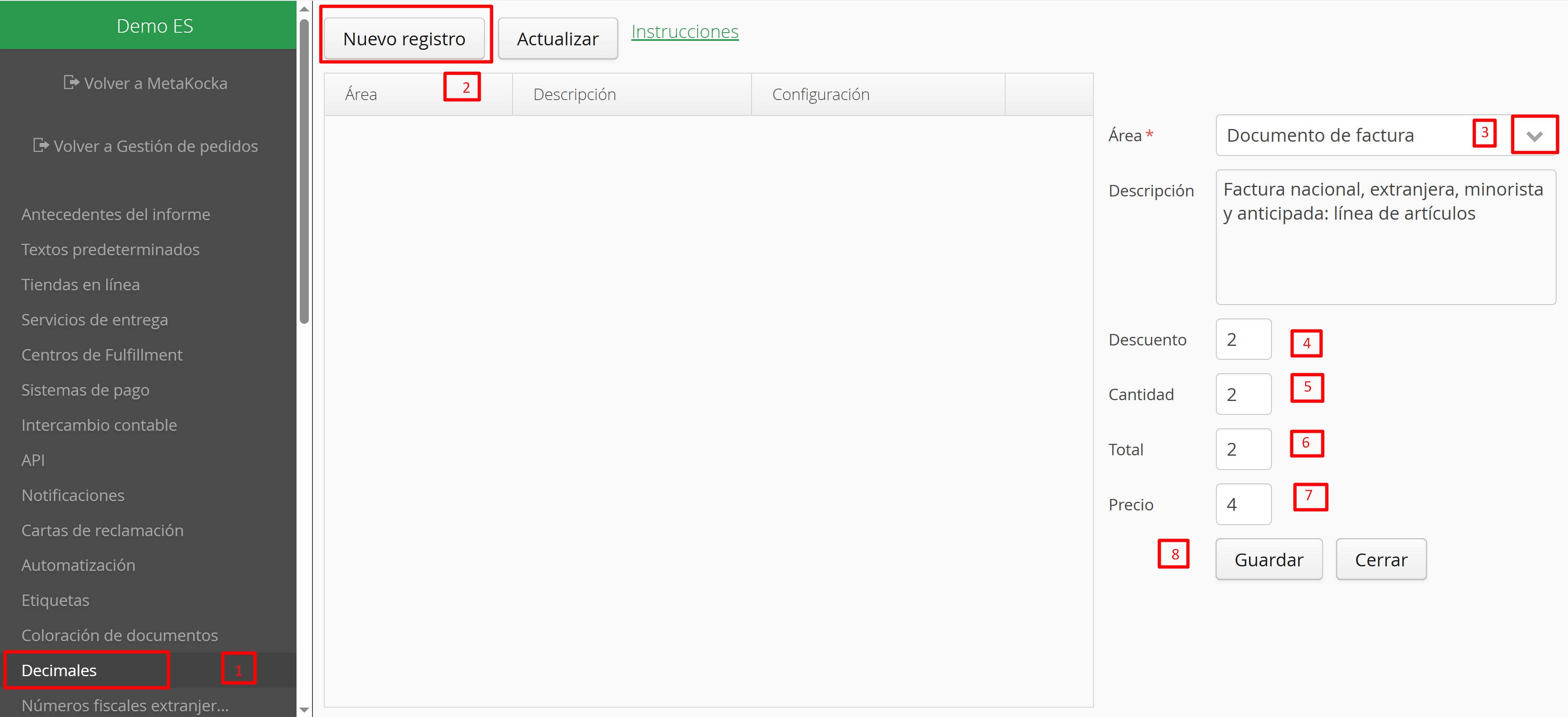Click the sidebar scroll up arrow

pyautogui.click(x=304, y=9)
